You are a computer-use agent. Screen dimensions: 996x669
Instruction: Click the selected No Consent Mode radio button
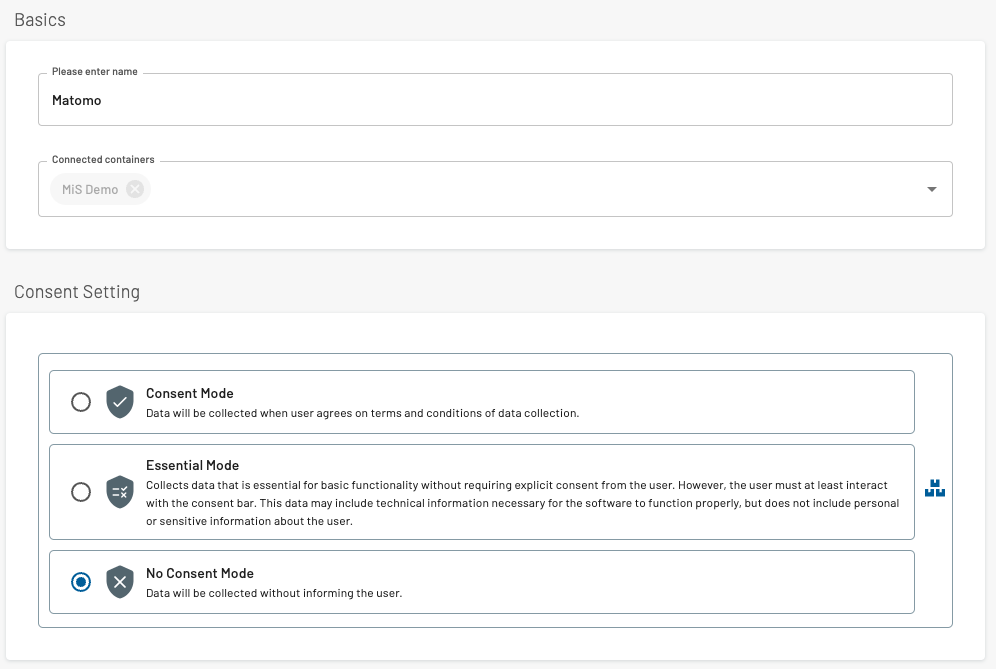[81, 582]
